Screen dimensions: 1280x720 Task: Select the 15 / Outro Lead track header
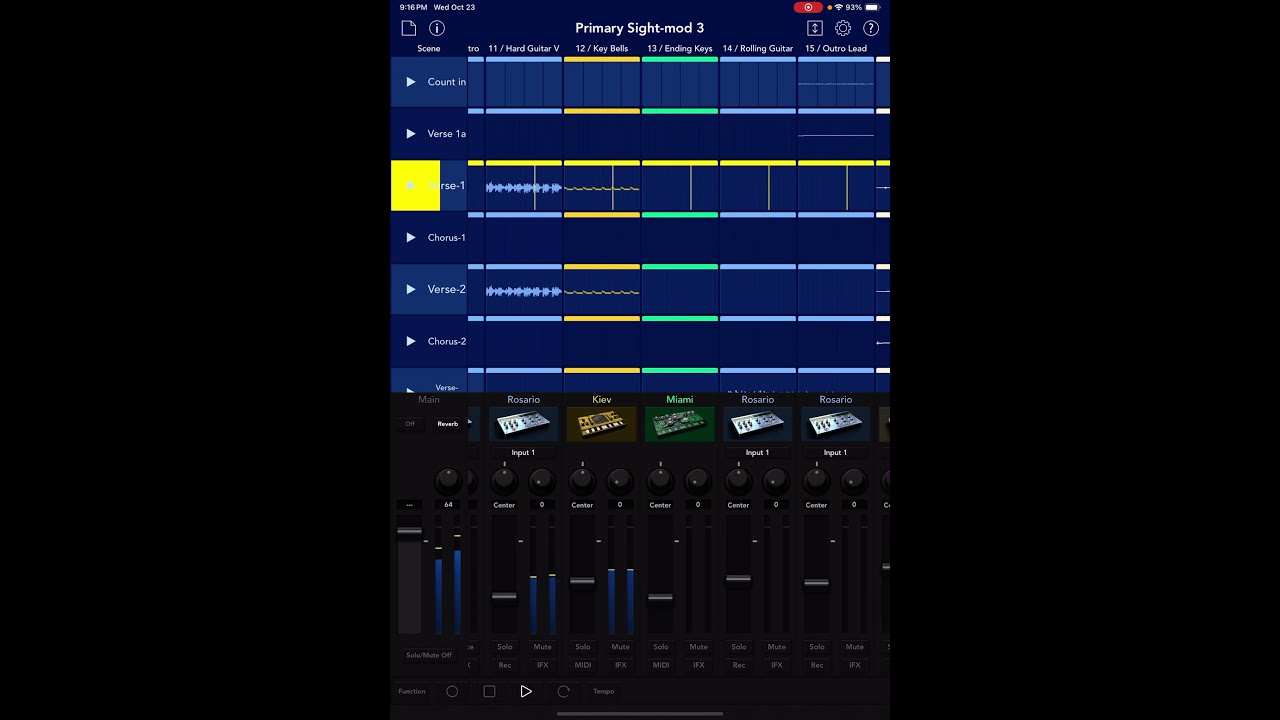[836, 48]
